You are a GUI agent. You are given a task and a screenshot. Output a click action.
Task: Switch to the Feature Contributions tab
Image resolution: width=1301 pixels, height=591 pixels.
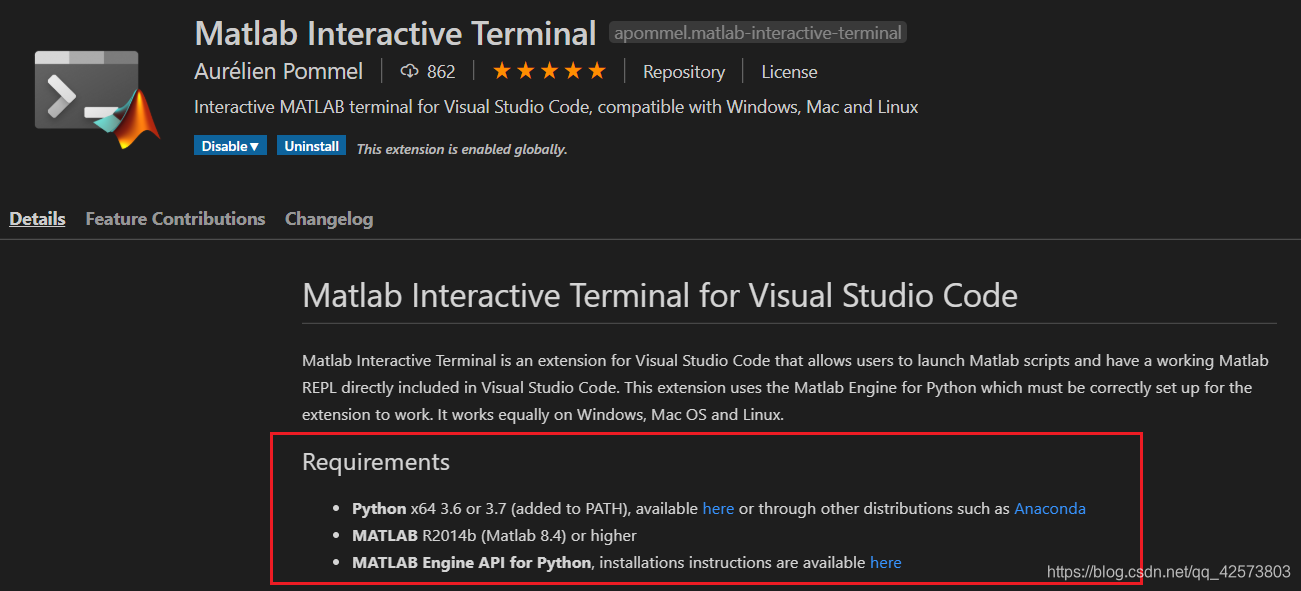click(x=175, y=218)
